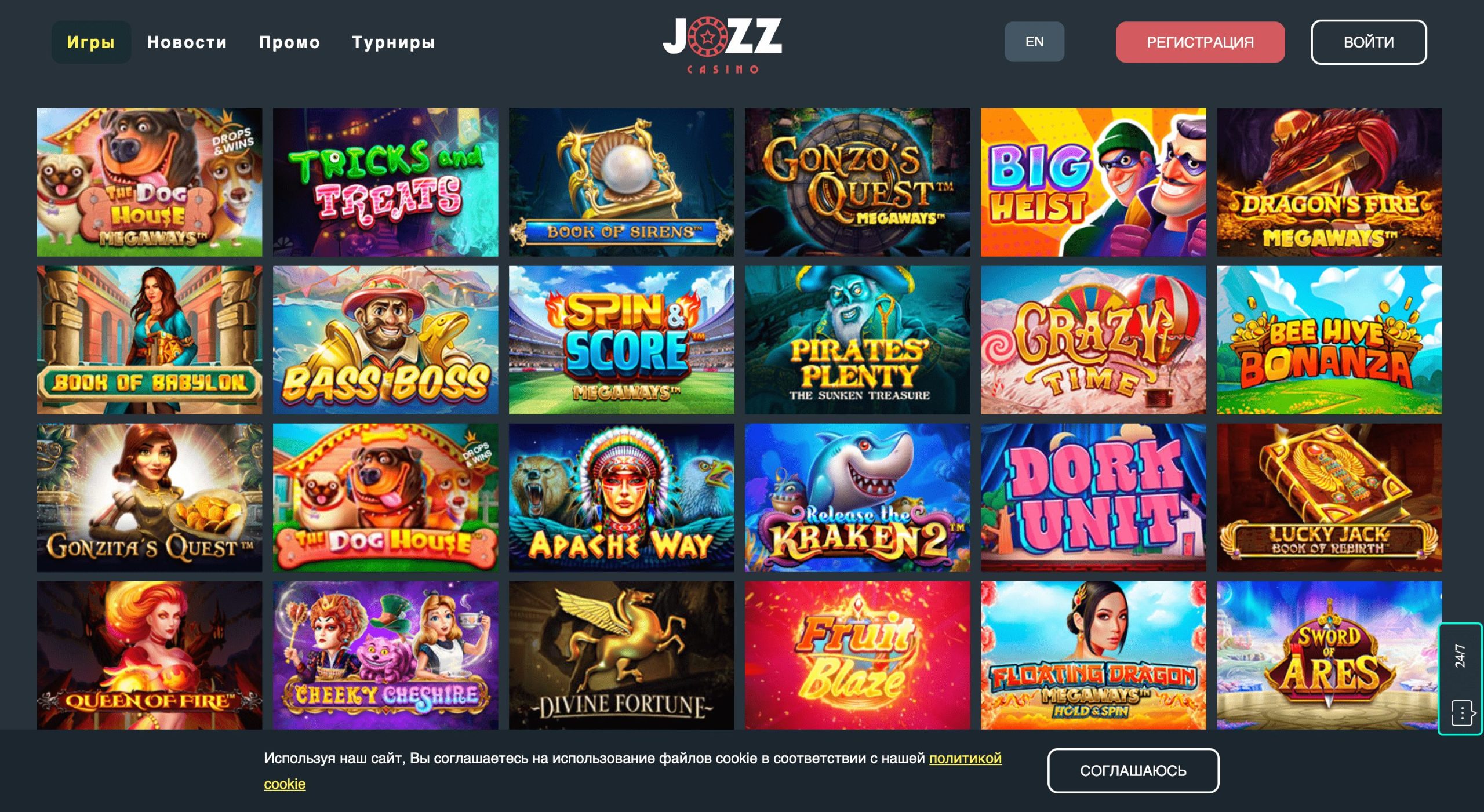The image size is (1484, 812).
Task: Select the Big Heist game tile
Action: coord(1093,182)
